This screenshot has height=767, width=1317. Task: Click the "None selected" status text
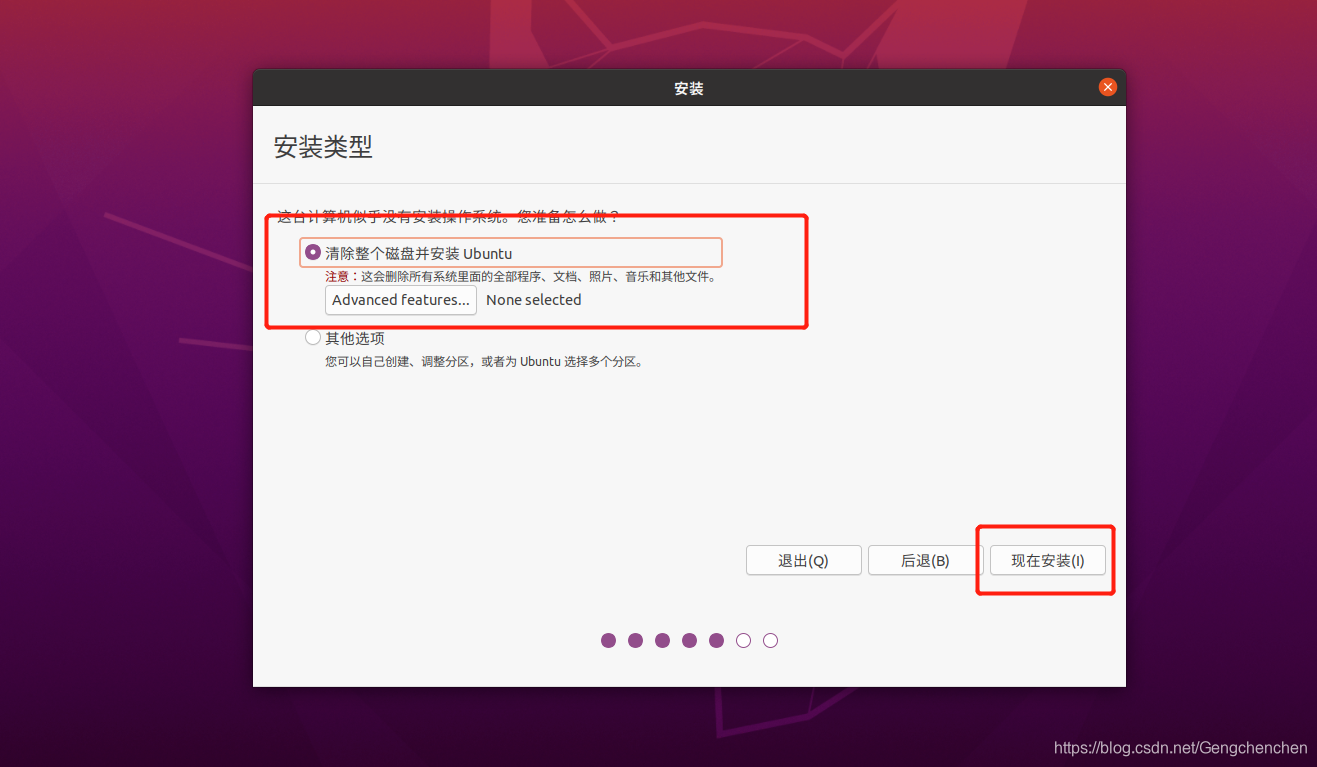click(533, 300)
